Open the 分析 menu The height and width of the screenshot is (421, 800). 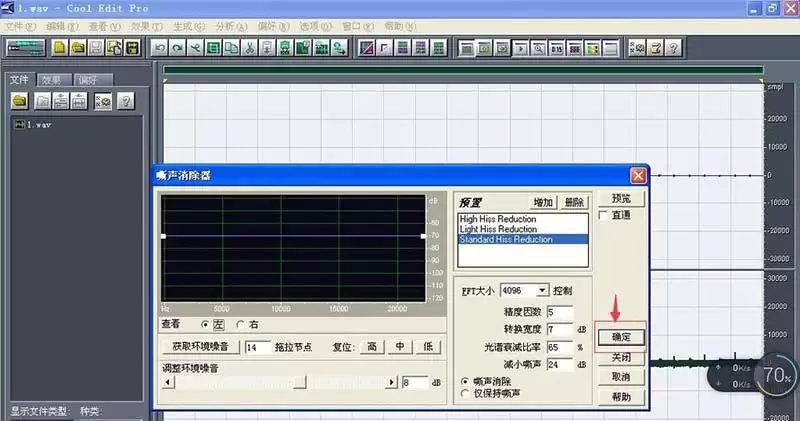pos(231,26)
